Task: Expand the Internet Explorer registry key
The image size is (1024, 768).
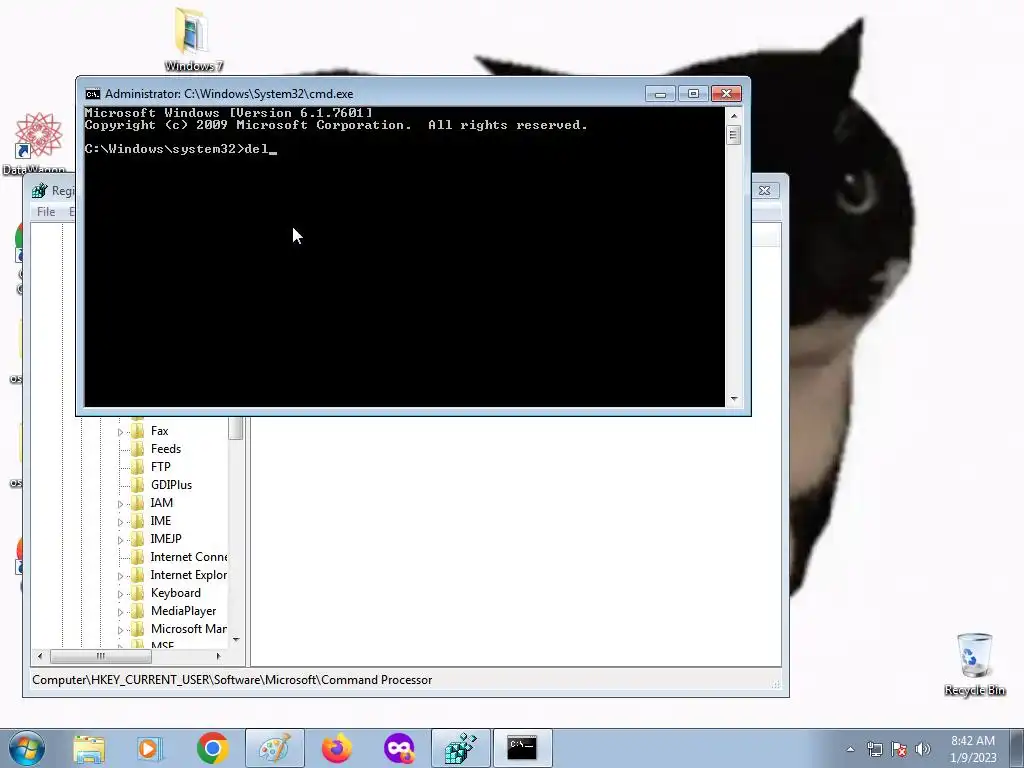Action: [x=120, y=576]
